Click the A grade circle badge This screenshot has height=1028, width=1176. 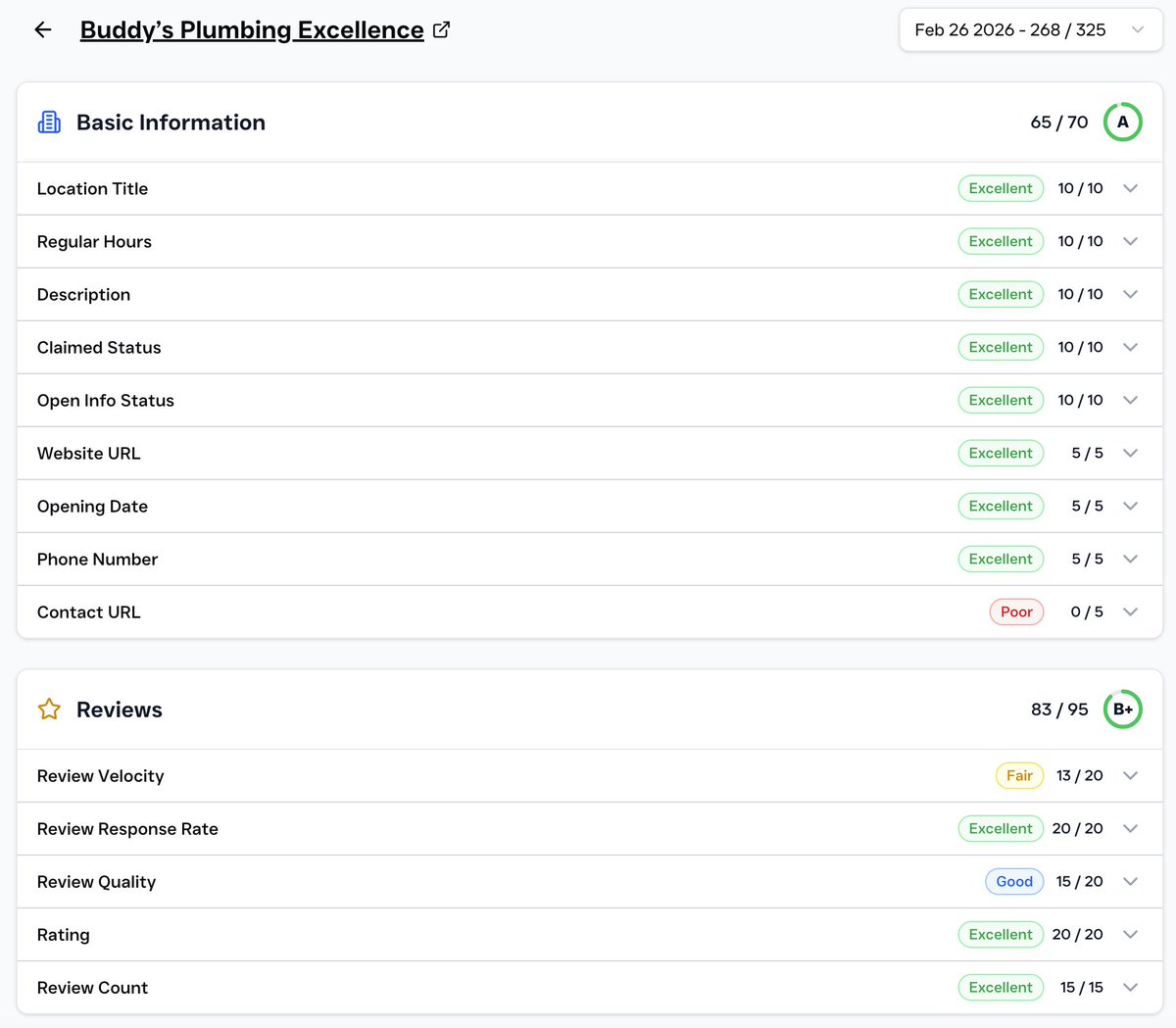tap(1123, 122)
